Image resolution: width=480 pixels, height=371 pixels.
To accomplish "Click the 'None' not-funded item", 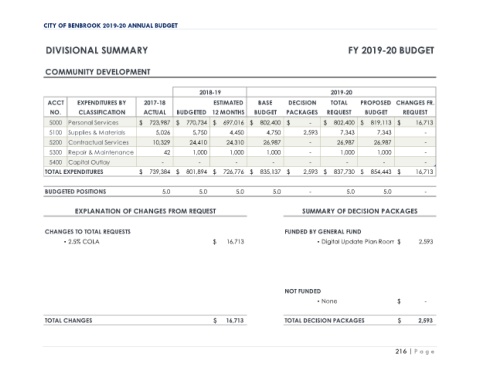I will (x=327, y=301).
